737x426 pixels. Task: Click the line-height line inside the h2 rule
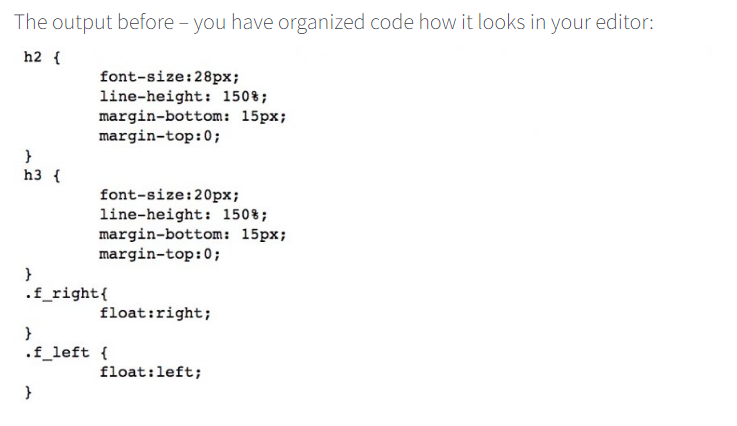[x=183, y=96]
